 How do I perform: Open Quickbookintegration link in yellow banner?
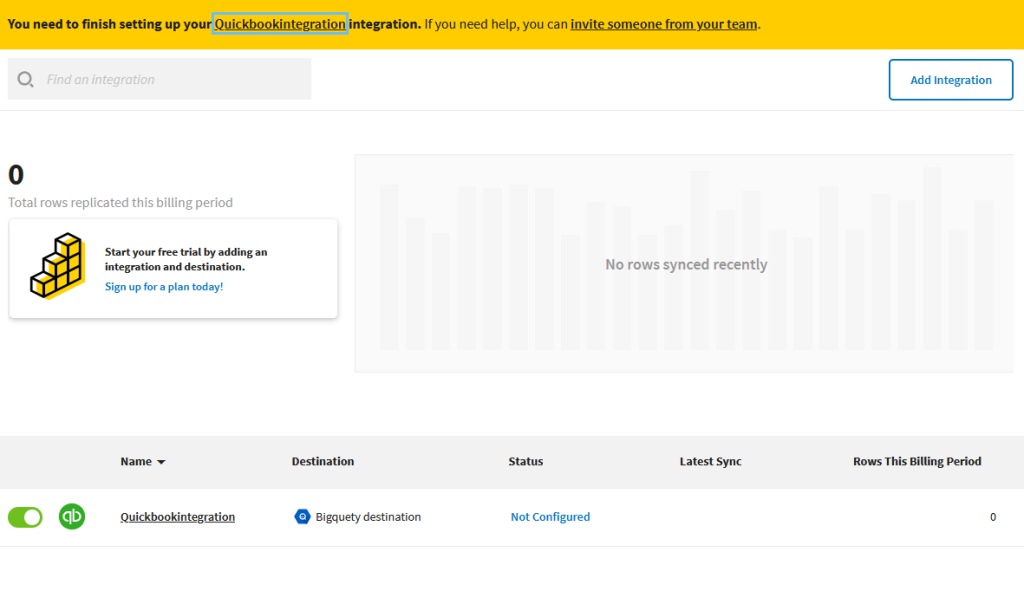pyautogui.click(x=280, y=24)
